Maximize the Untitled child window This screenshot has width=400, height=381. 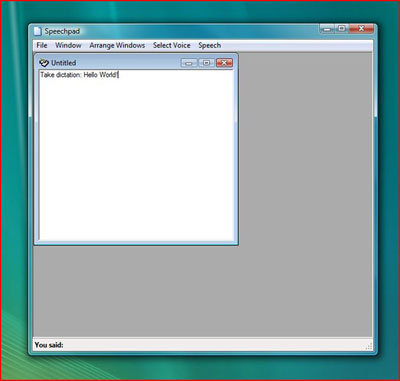(x=206, y=63)
